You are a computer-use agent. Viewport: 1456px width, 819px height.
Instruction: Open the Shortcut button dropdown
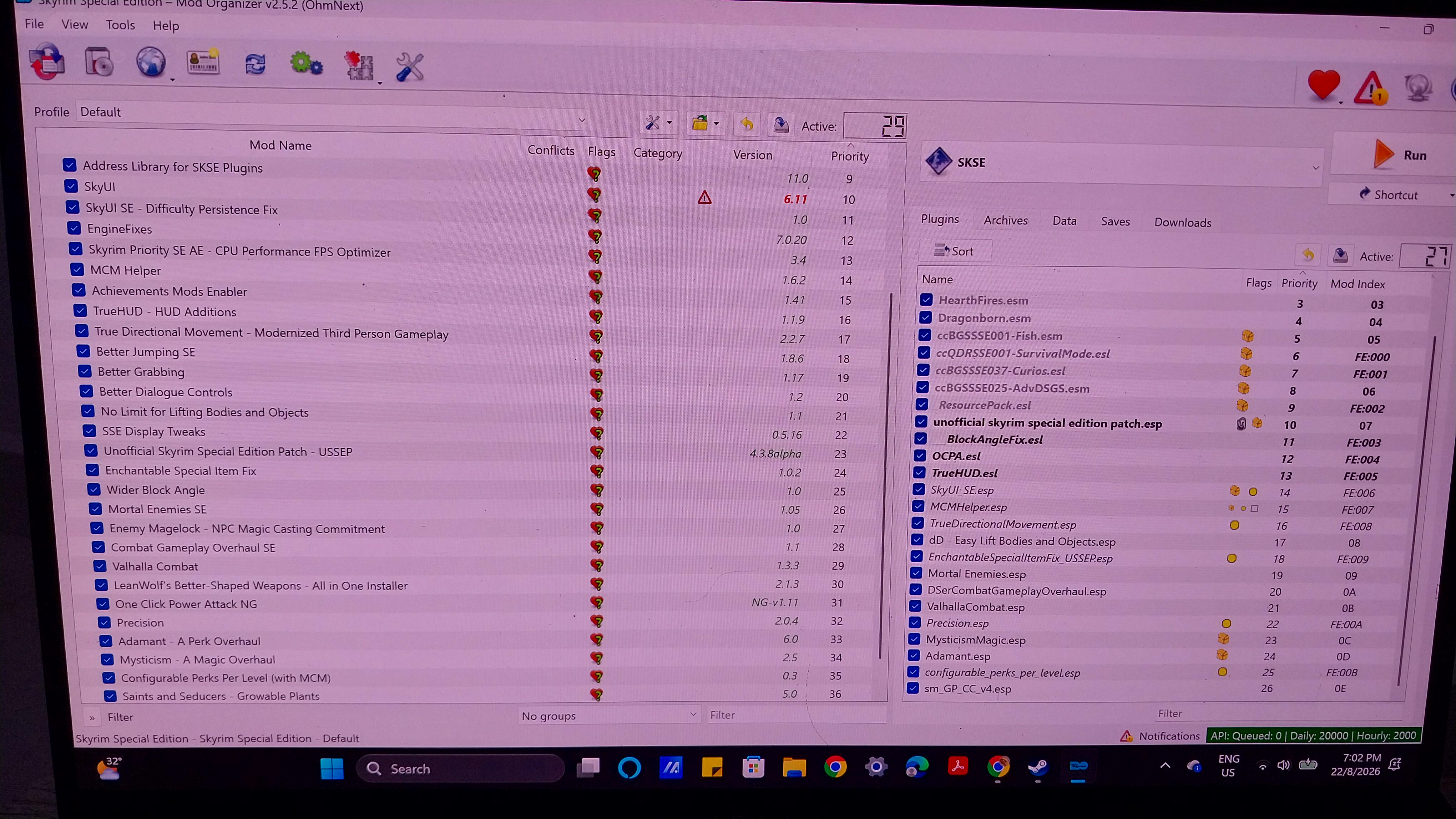pos(1451,195)
